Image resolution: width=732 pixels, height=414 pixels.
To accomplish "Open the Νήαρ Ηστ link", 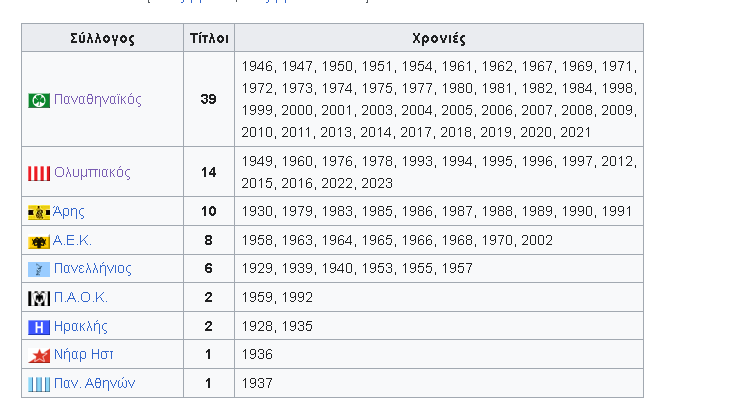I will [x=83, y=355].
